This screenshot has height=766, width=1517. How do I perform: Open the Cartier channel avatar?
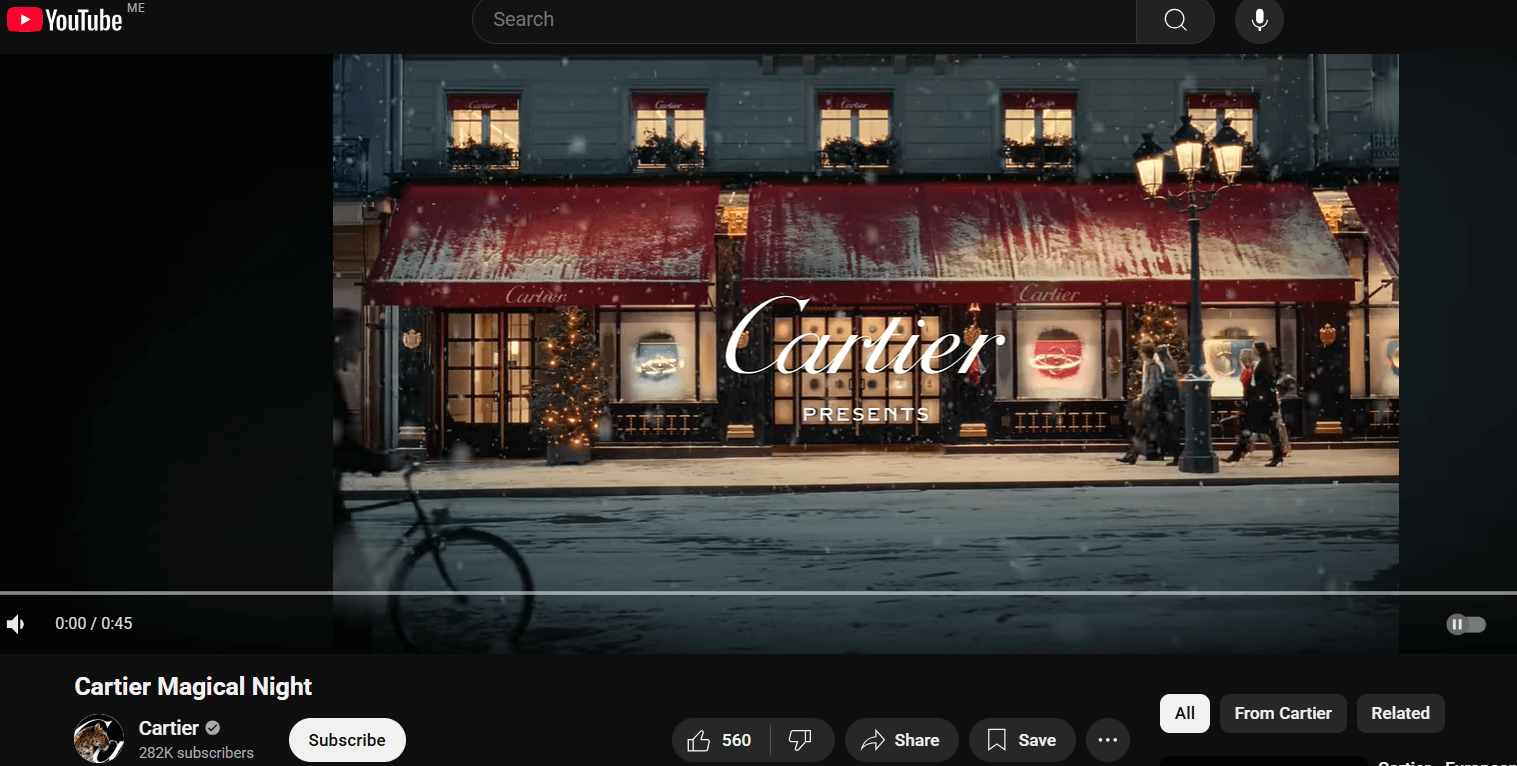coord(99,739)
